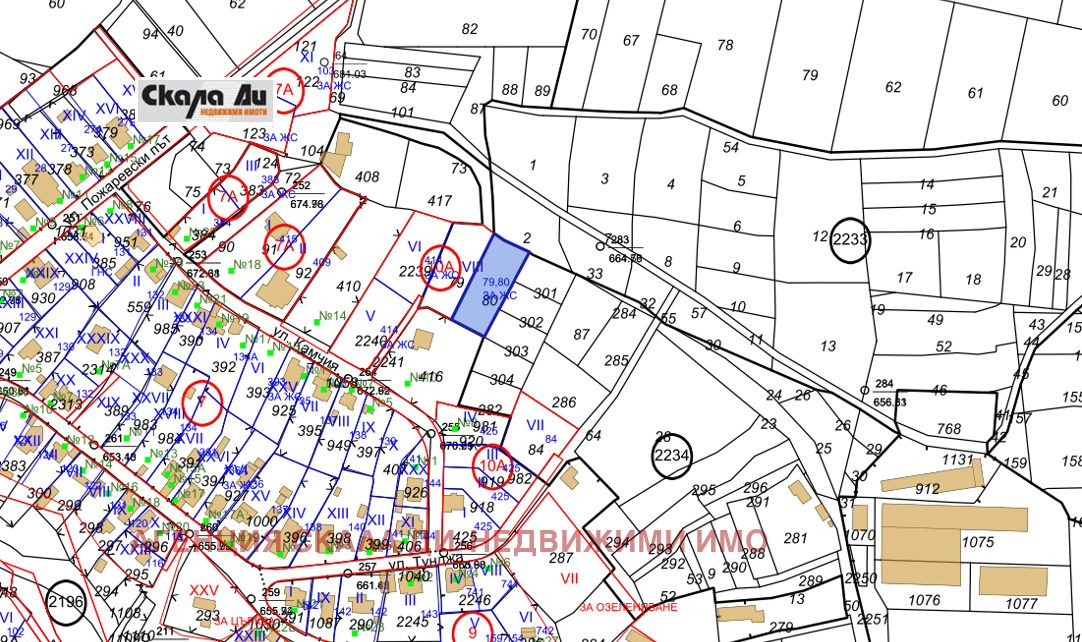Select the blue highlighted parcel VIII

(490, 283)
